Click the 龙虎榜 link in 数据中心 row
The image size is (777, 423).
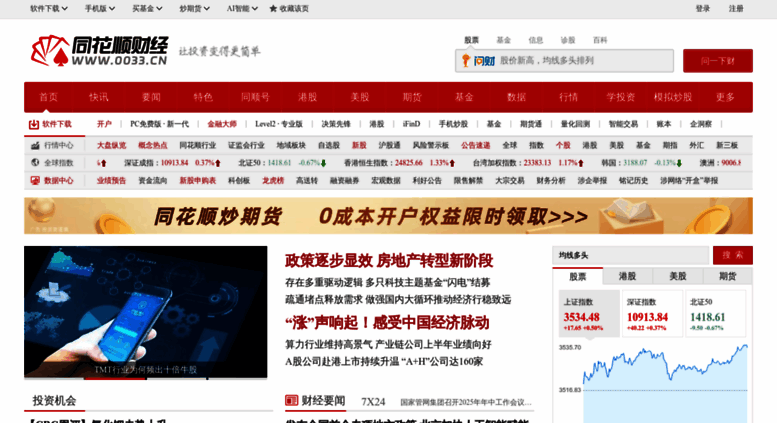pos(273,181)
